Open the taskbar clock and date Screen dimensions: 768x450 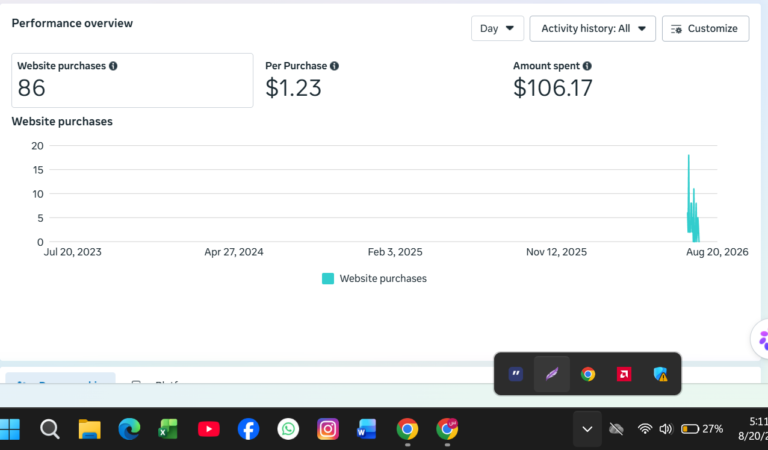[x=753, y=429]
